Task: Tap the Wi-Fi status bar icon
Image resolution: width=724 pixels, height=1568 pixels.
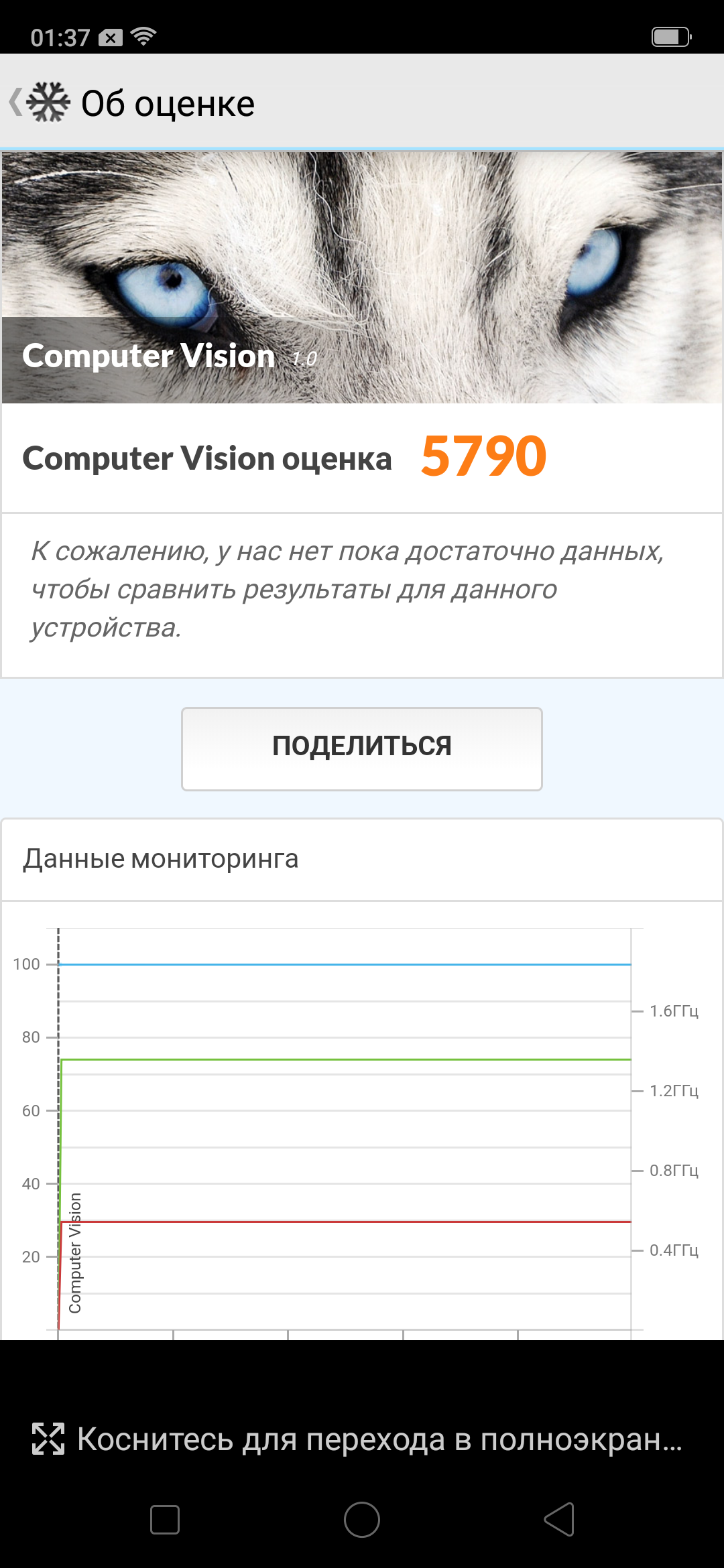Action: click(143, 36)
